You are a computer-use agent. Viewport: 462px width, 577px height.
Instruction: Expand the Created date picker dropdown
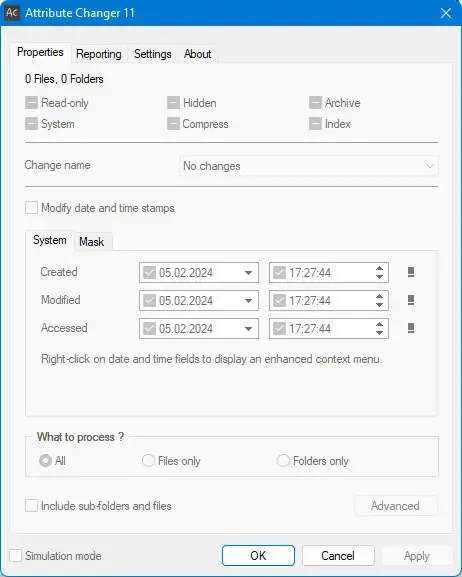(x=248, y=273)
